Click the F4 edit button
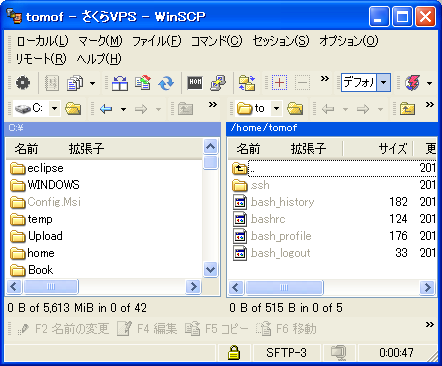This screenshot has height=366, width=442. 147,329
